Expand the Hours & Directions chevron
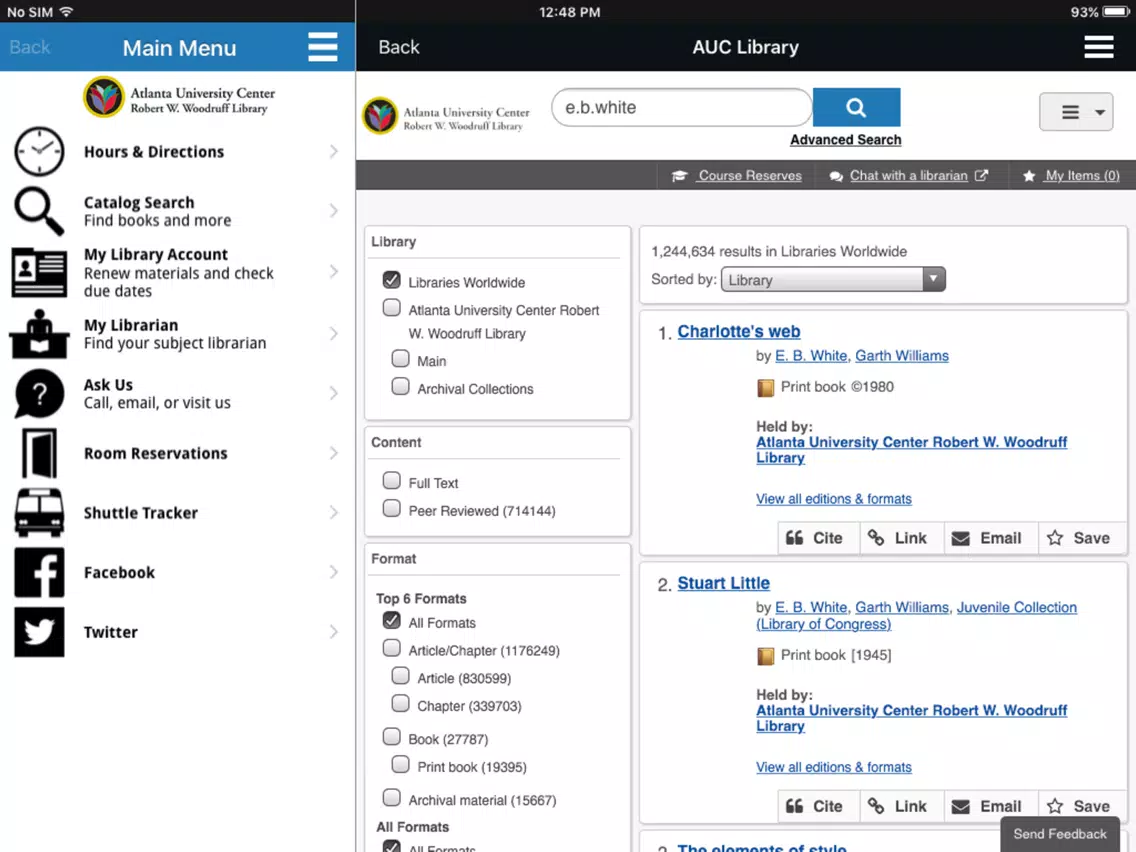The width and height of the screenshot is (1136, 852). pyautogui.click(x=333, y=151)
